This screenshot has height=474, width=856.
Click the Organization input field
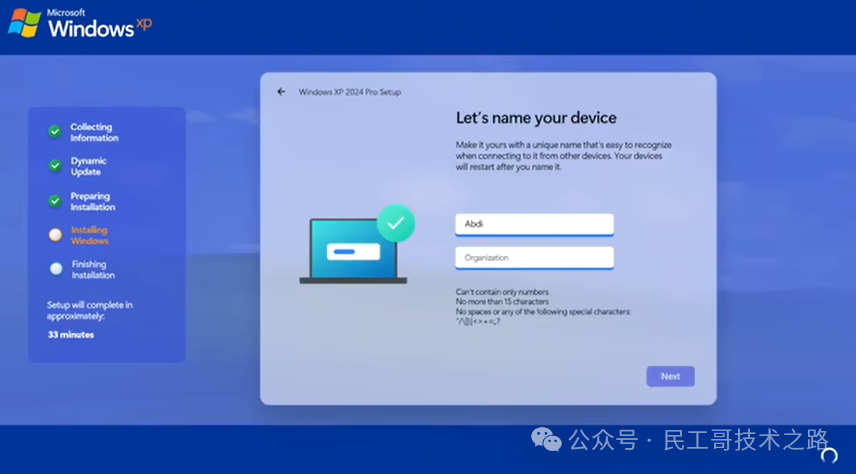coord(534,258)
